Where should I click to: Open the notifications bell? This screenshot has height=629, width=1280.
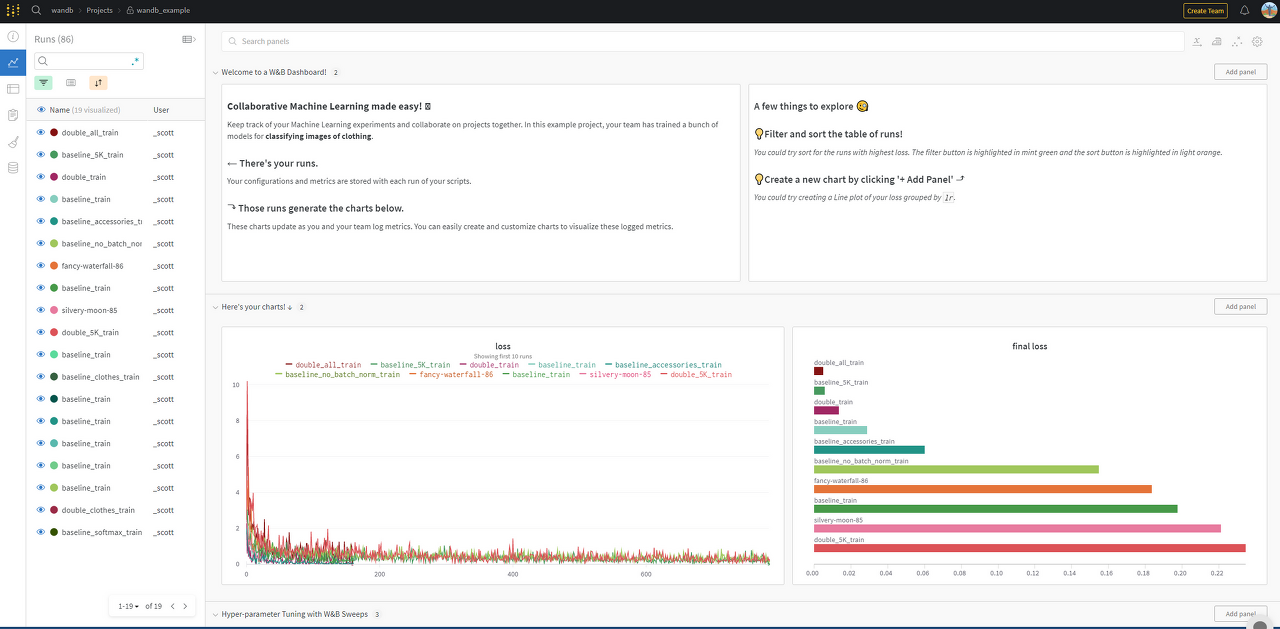pos(1245,10)
